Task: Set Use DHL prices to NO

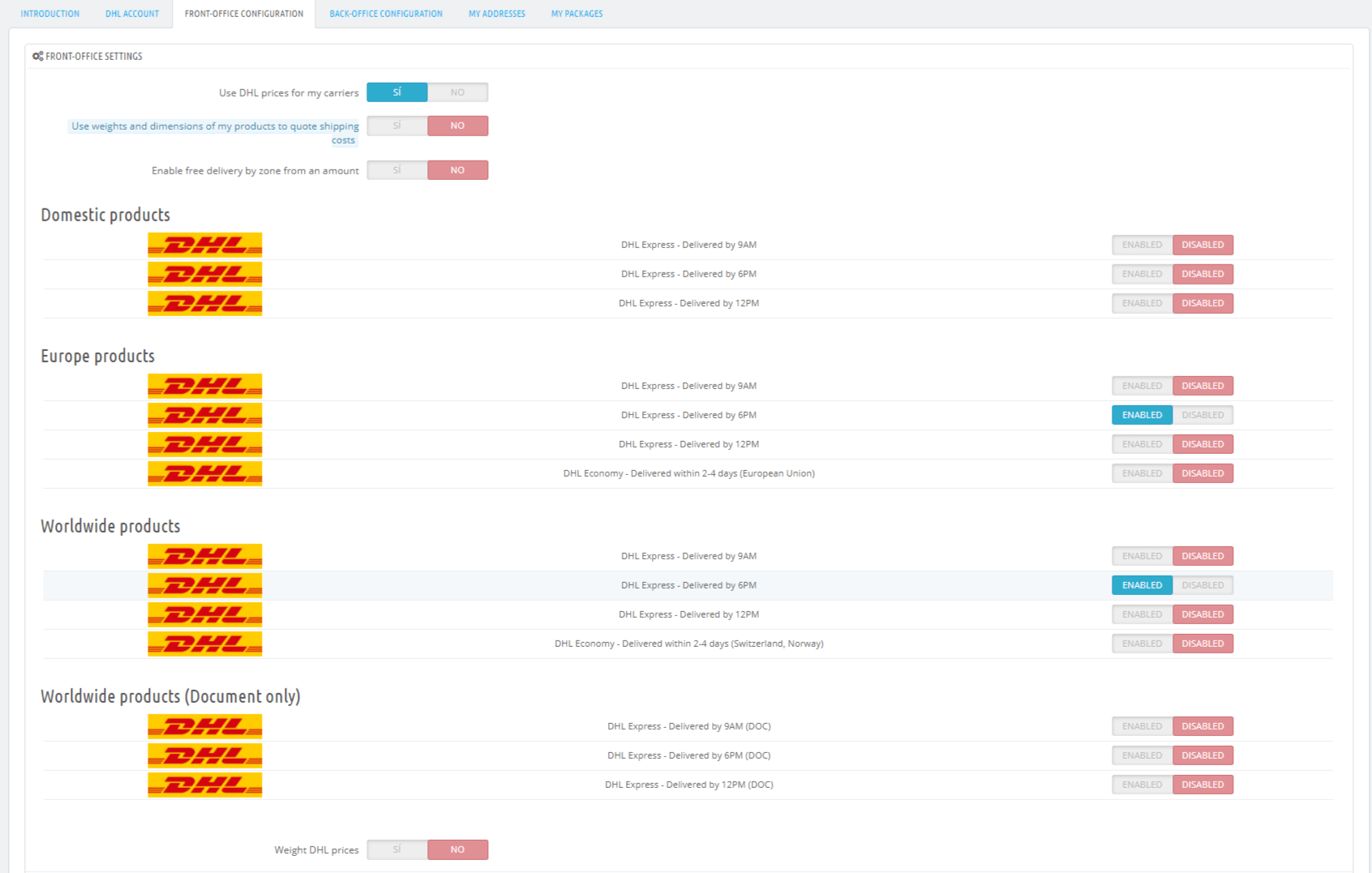Action: [x=457, y=92]
